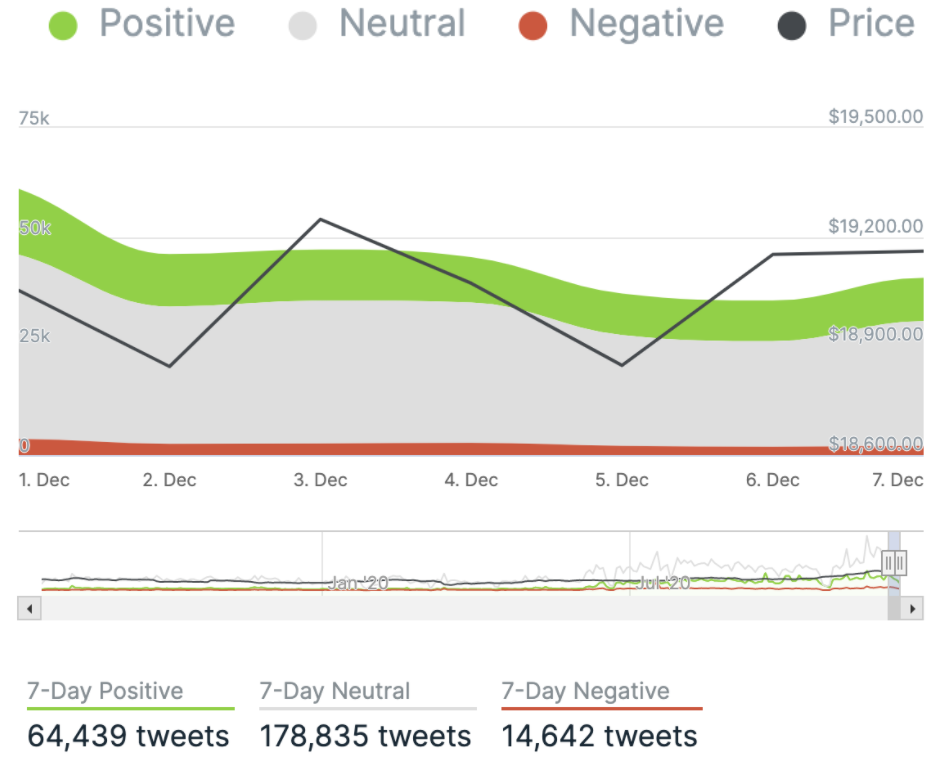This screenshot has width=940, height=770.
Task: Toggle the Neutral series gray legend dot
Action: point(302,25)
